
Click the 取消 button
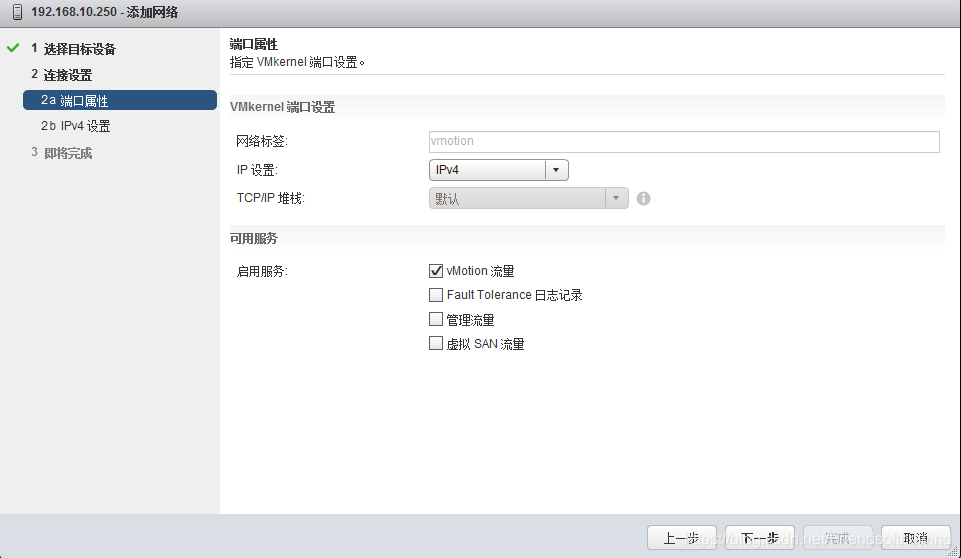916,538
